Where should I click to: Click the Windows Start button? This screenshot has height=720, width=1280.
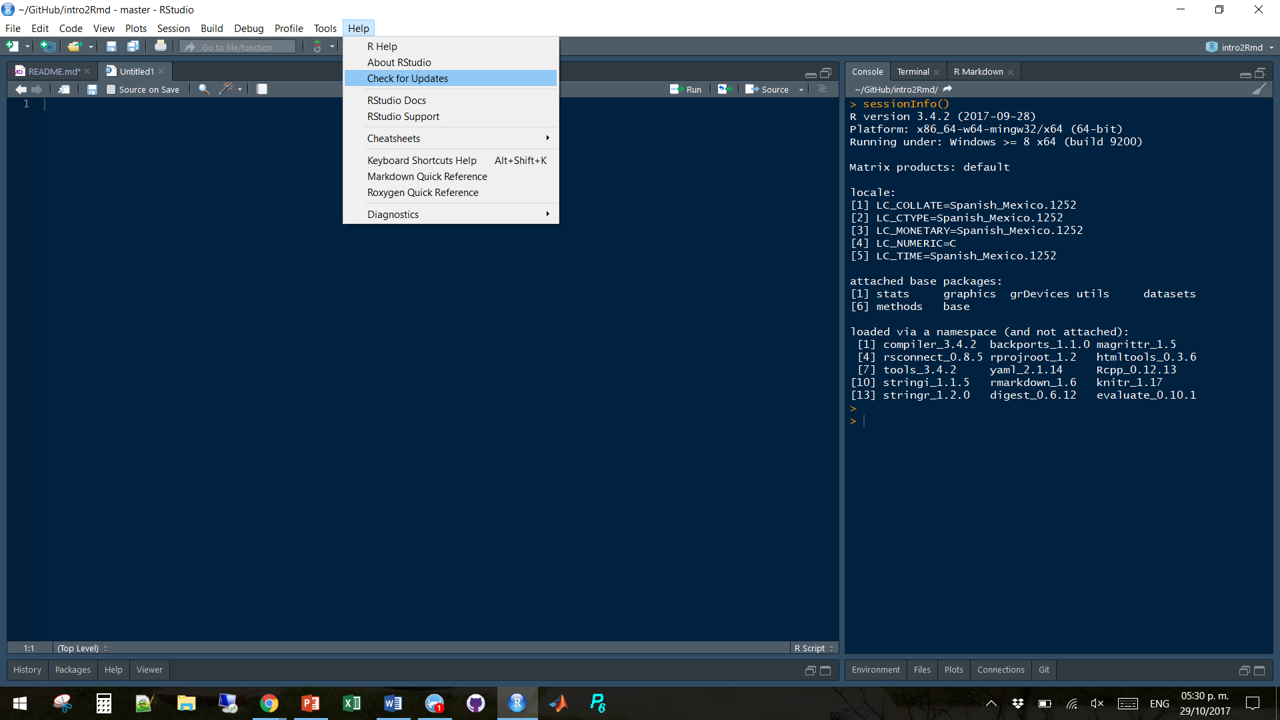coord(20,703)
